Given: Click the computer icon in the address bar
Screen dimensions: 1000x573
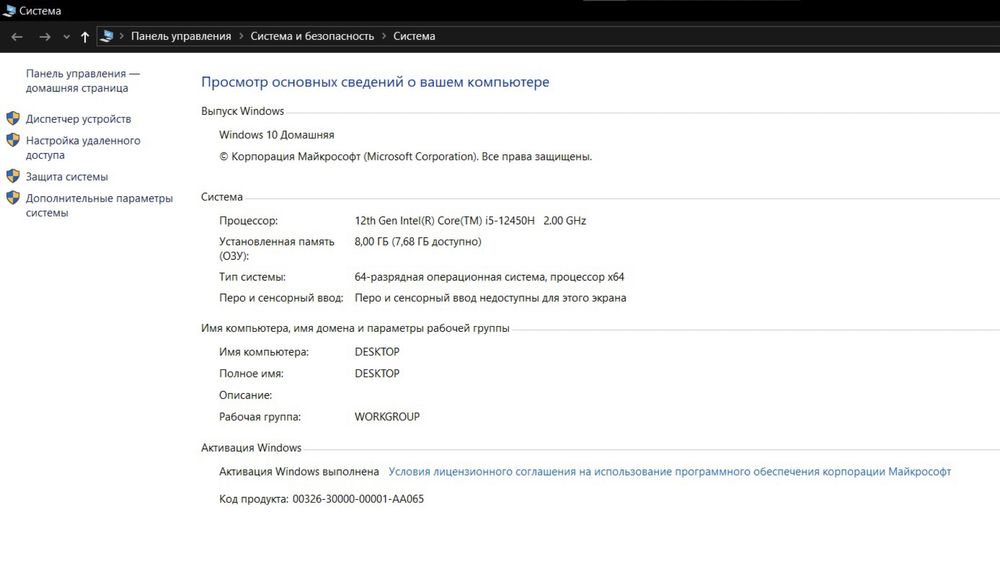Looking at the screenshot, I should (x=106, y=37).
